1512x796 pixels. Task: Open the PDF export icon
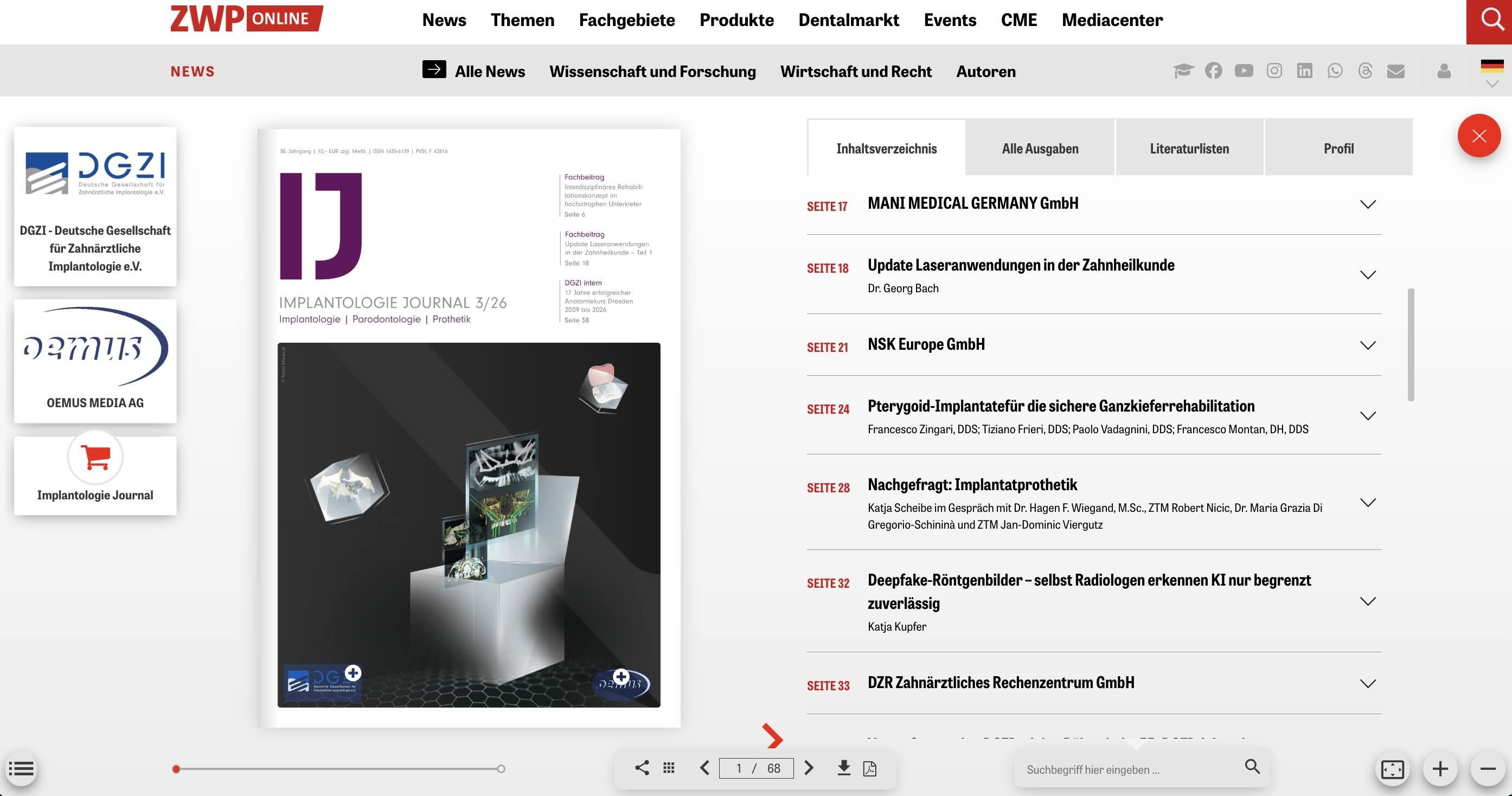[x=870, y=768]
